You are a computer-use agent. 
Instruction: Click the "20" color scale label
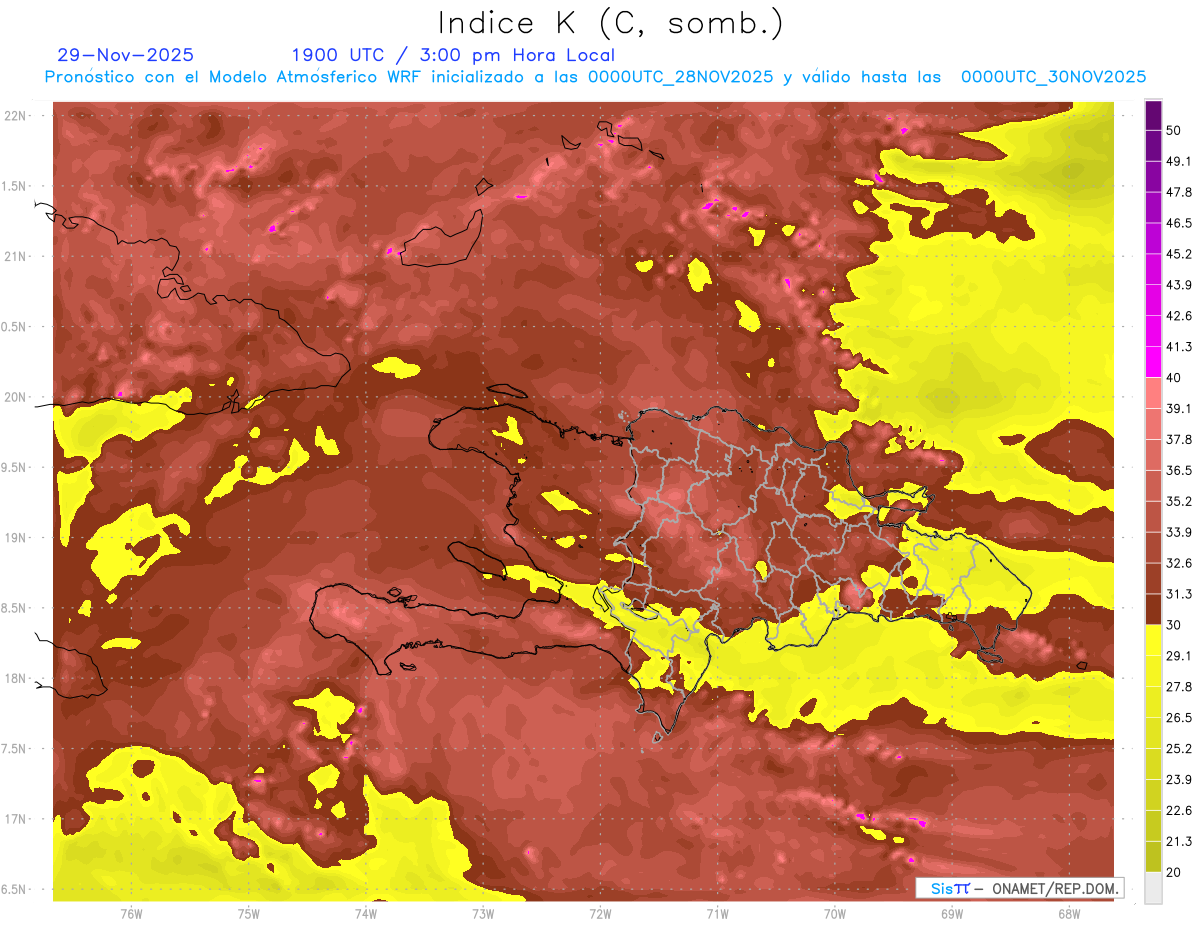tap(1175, 872)
